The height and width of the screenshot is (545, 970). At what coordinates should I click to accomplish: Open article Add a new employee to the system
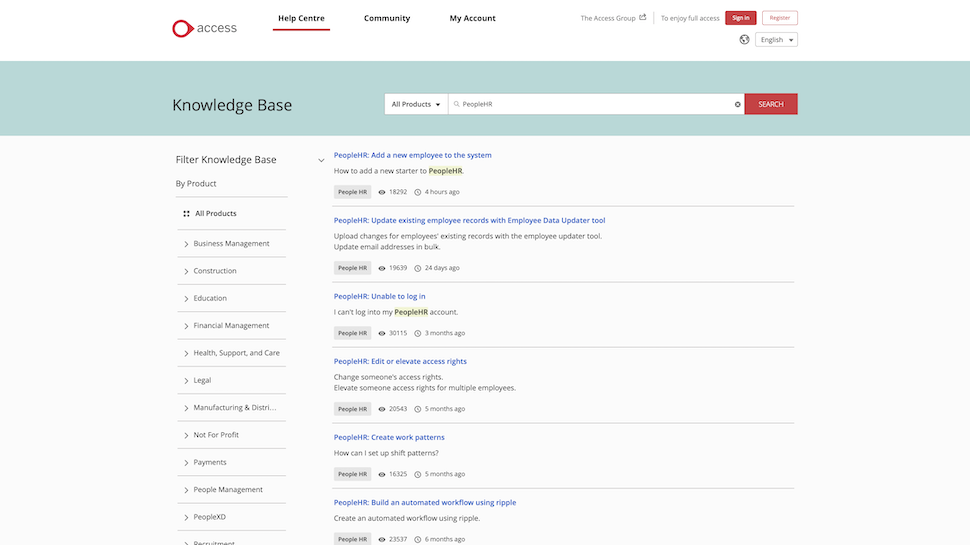[x=413, y=155]
